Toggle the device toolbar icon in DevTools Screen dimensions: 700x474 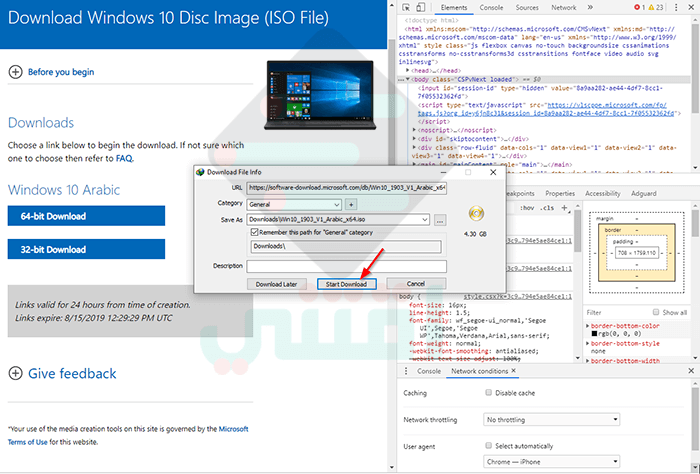click(x=421, y=7)
